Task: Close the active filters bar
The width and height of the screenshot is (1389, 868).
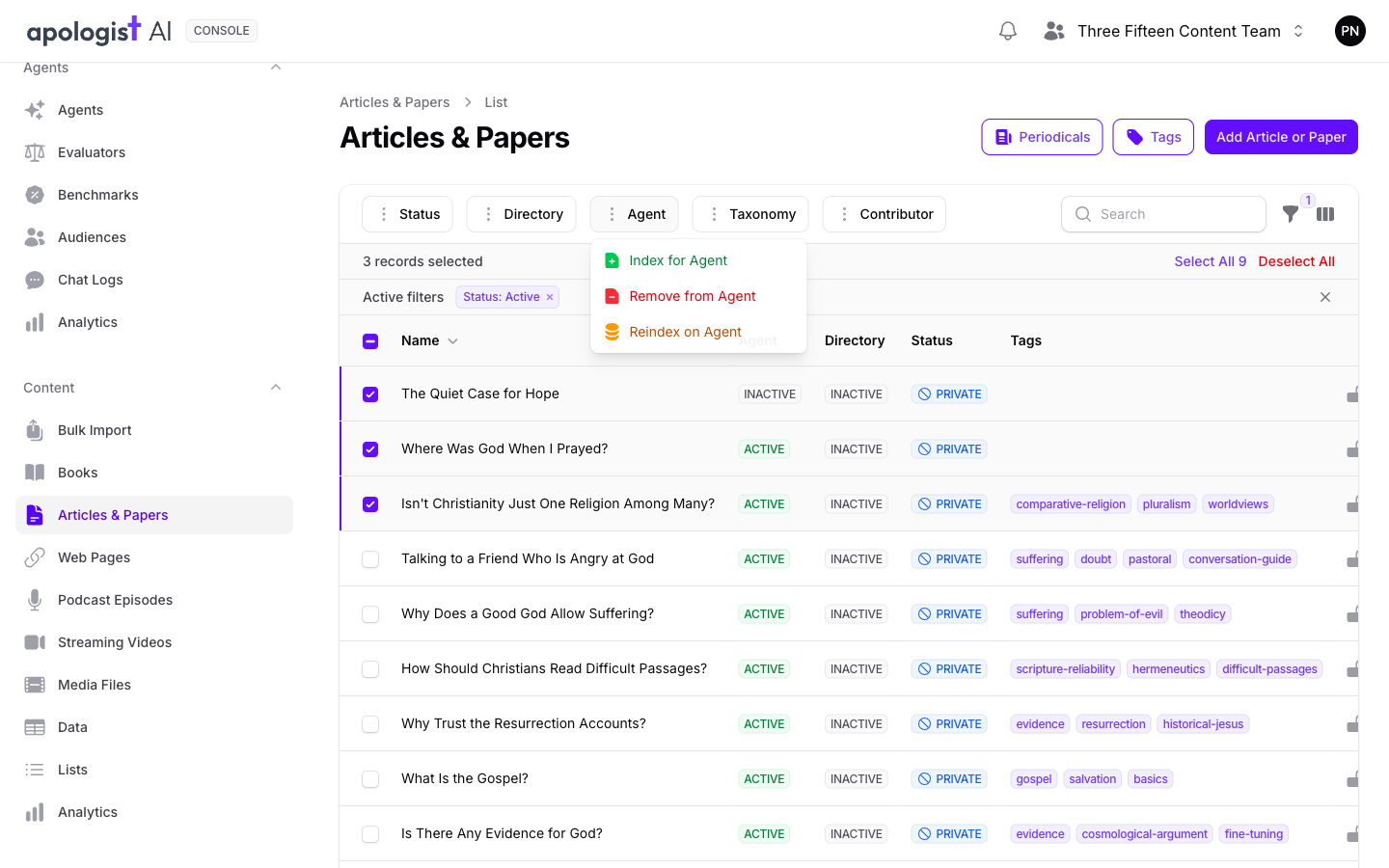Action: pyautogui.click(x=1325, y=297)
